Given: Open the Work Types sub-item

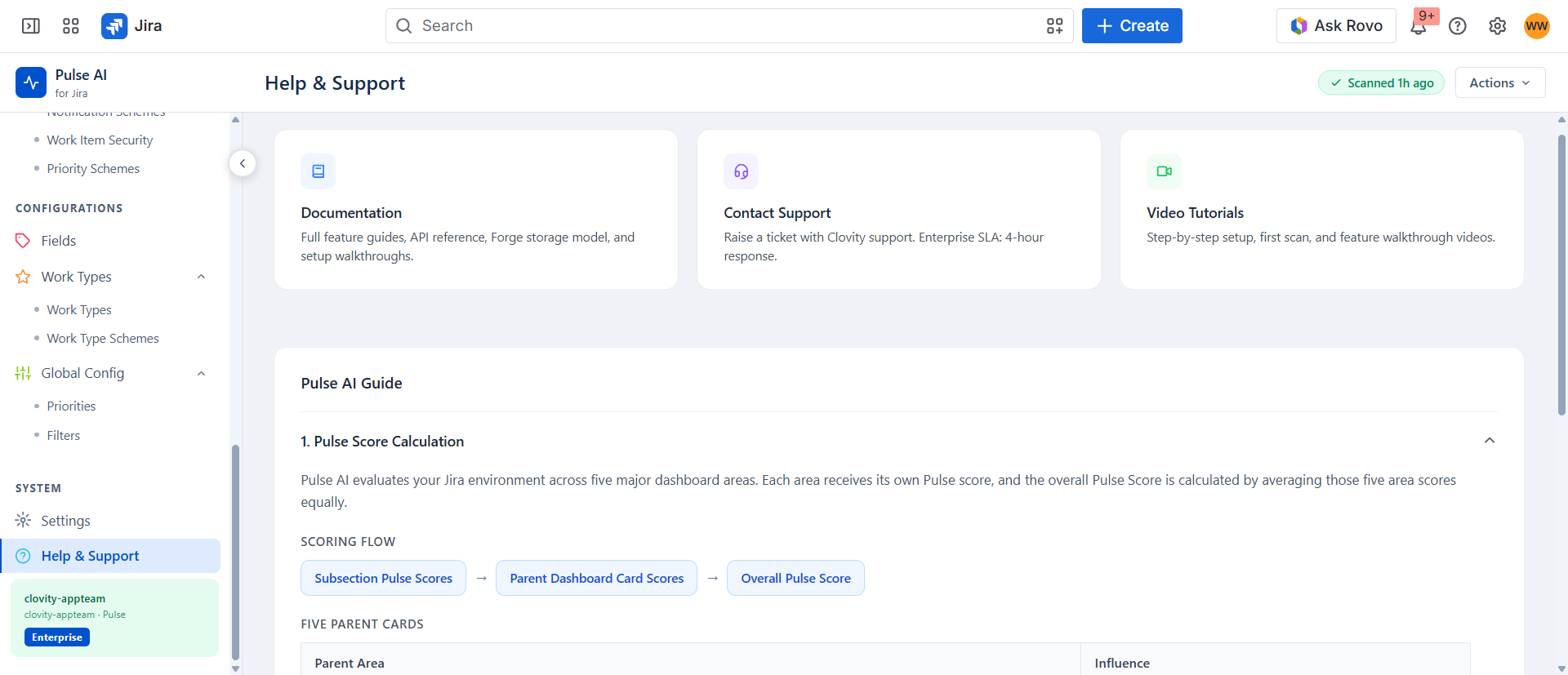Looking at the screenshot, I should [x=79, y=310].
